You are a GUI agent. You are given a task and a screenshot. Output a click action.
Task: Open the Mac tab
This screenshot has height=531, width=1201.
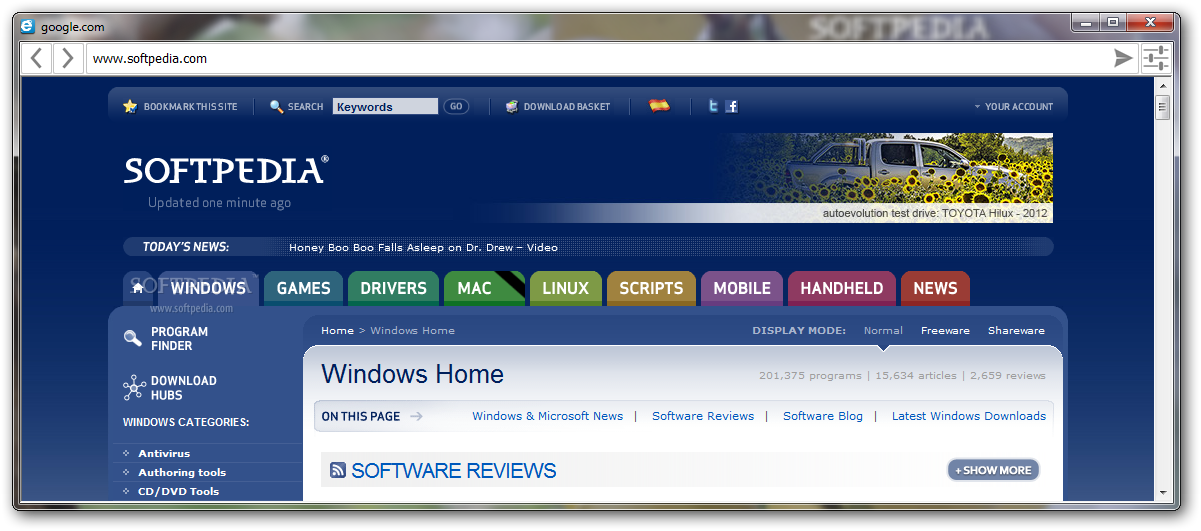[x=484, y=288]
